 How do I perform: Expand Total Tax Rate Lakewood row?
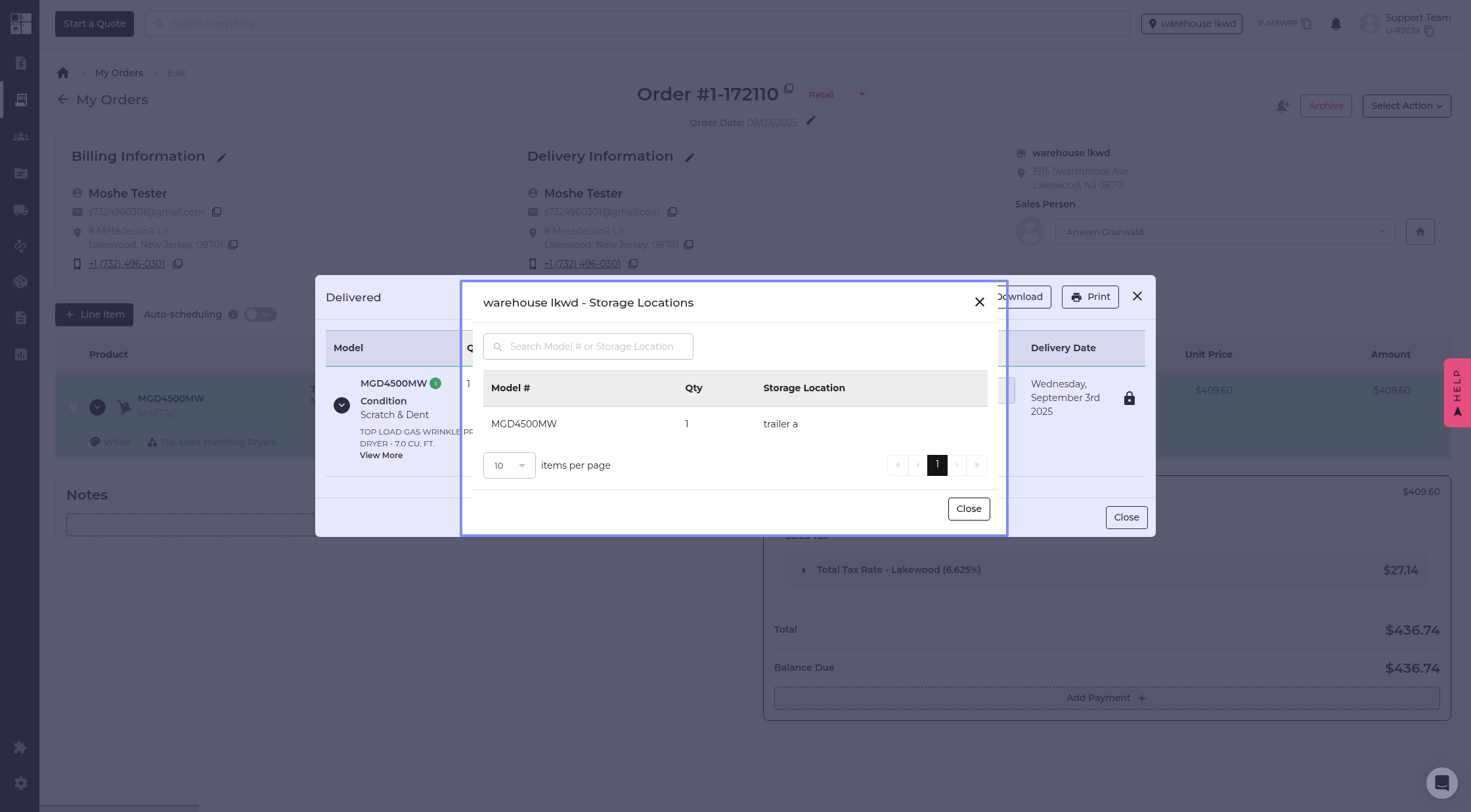(804, 570)
